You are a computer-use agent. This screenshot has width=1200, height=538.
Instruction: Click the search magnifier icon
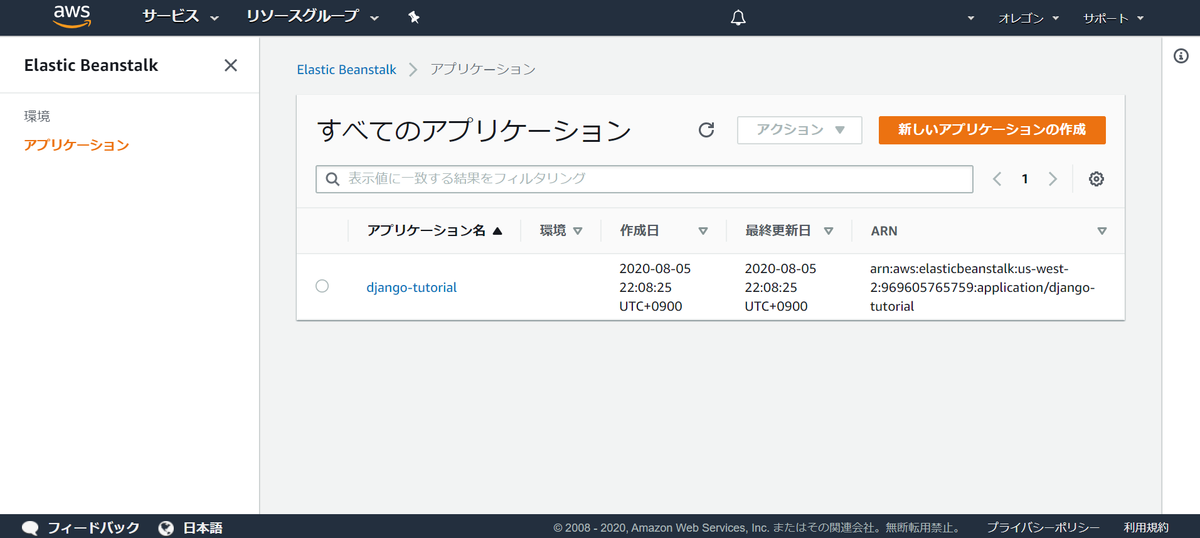[x=333, y=179]
